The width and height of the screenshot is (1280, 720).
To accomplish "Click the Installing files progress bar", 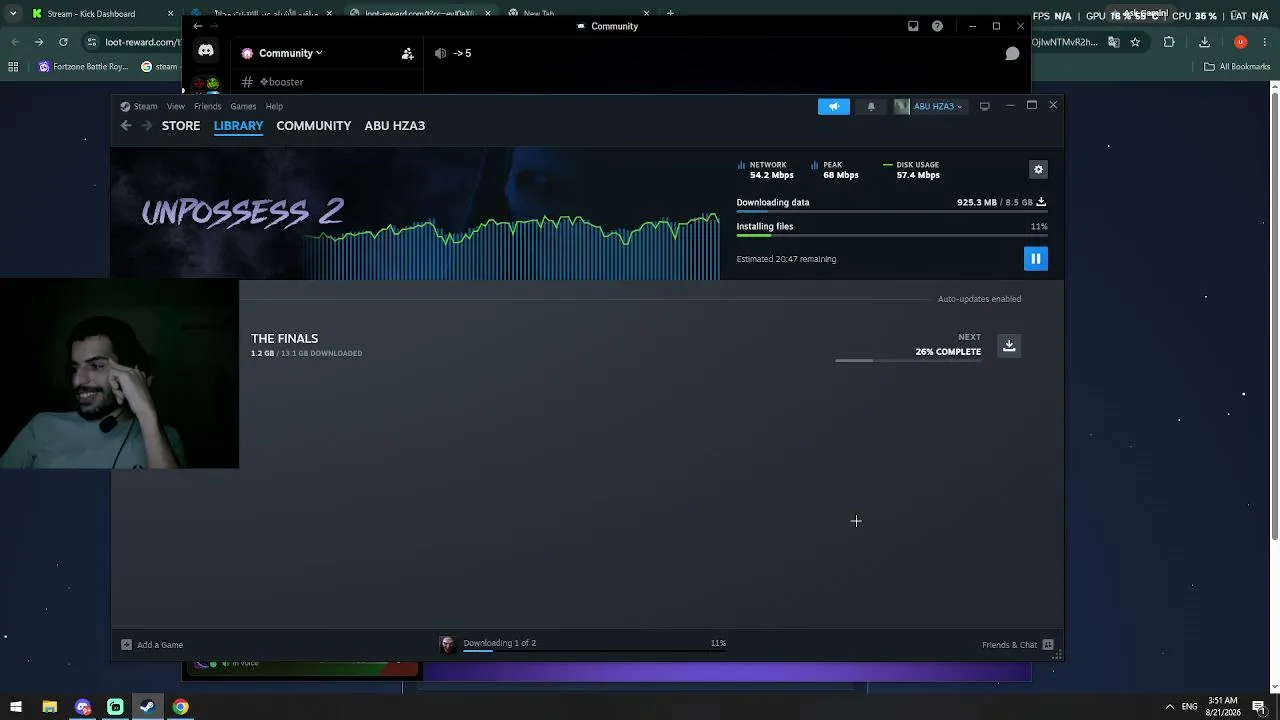I will click(892, 235).
